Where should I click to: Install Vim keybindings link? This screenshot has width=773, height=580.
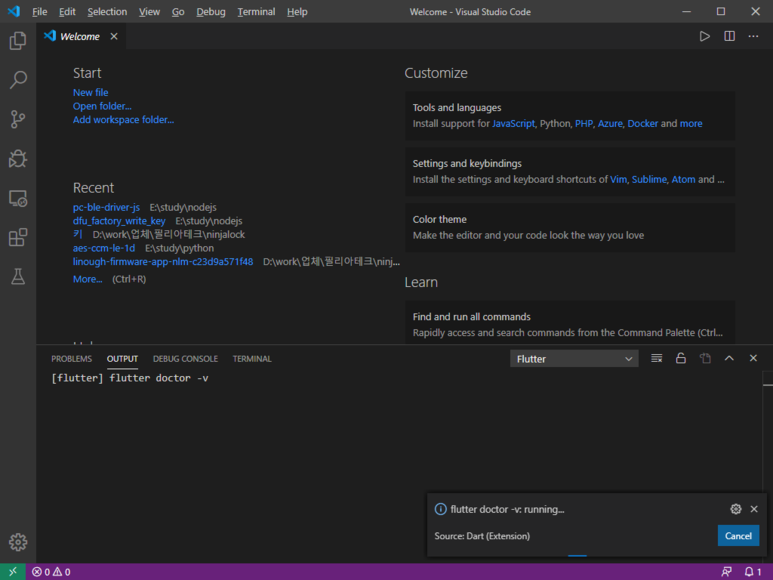pos(618,179)
